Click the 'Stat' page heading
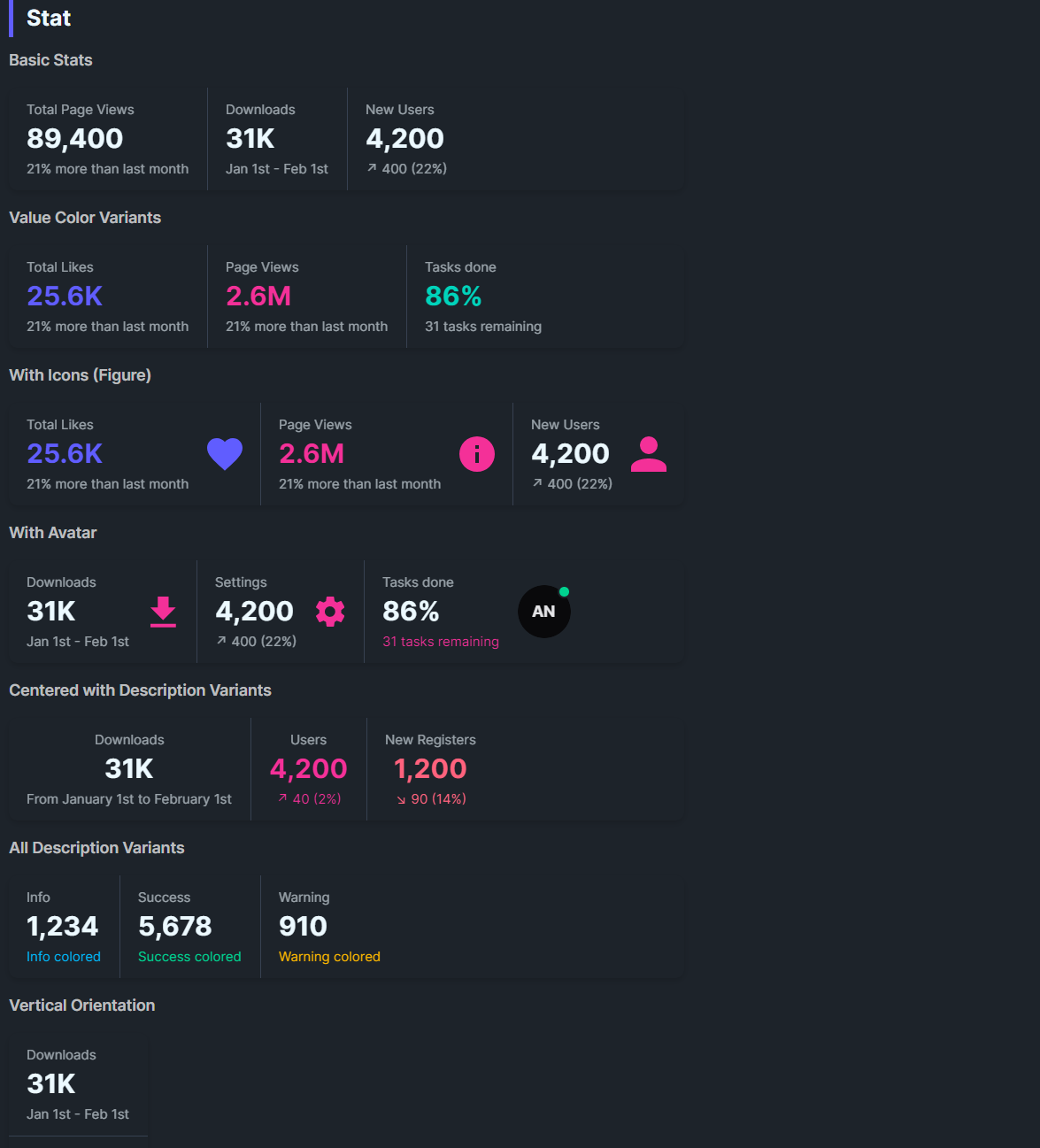Viewport: 1040px width, 1148px height. pos(49,19)
